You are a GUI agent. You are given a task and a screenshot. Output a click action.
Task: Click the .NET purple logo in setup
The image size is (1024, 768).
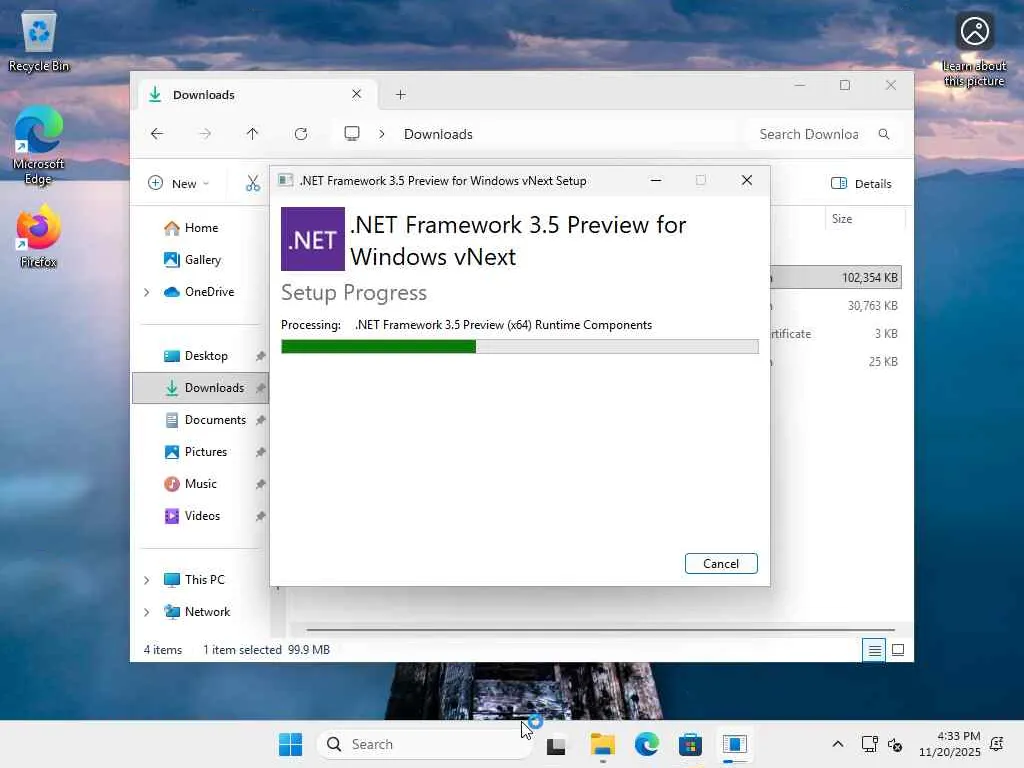pyautogui.click(x=313, y=239)
